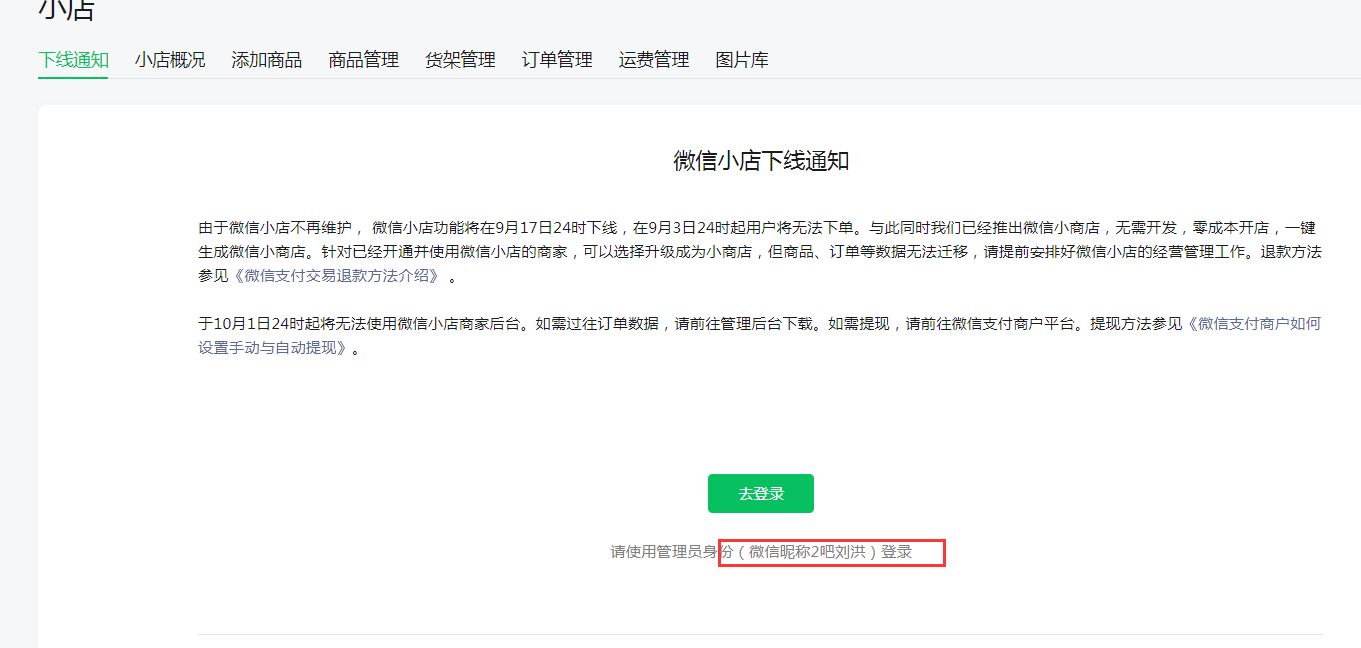Click the paragraph starting 于10月1日24时起

tap(760, 336)
